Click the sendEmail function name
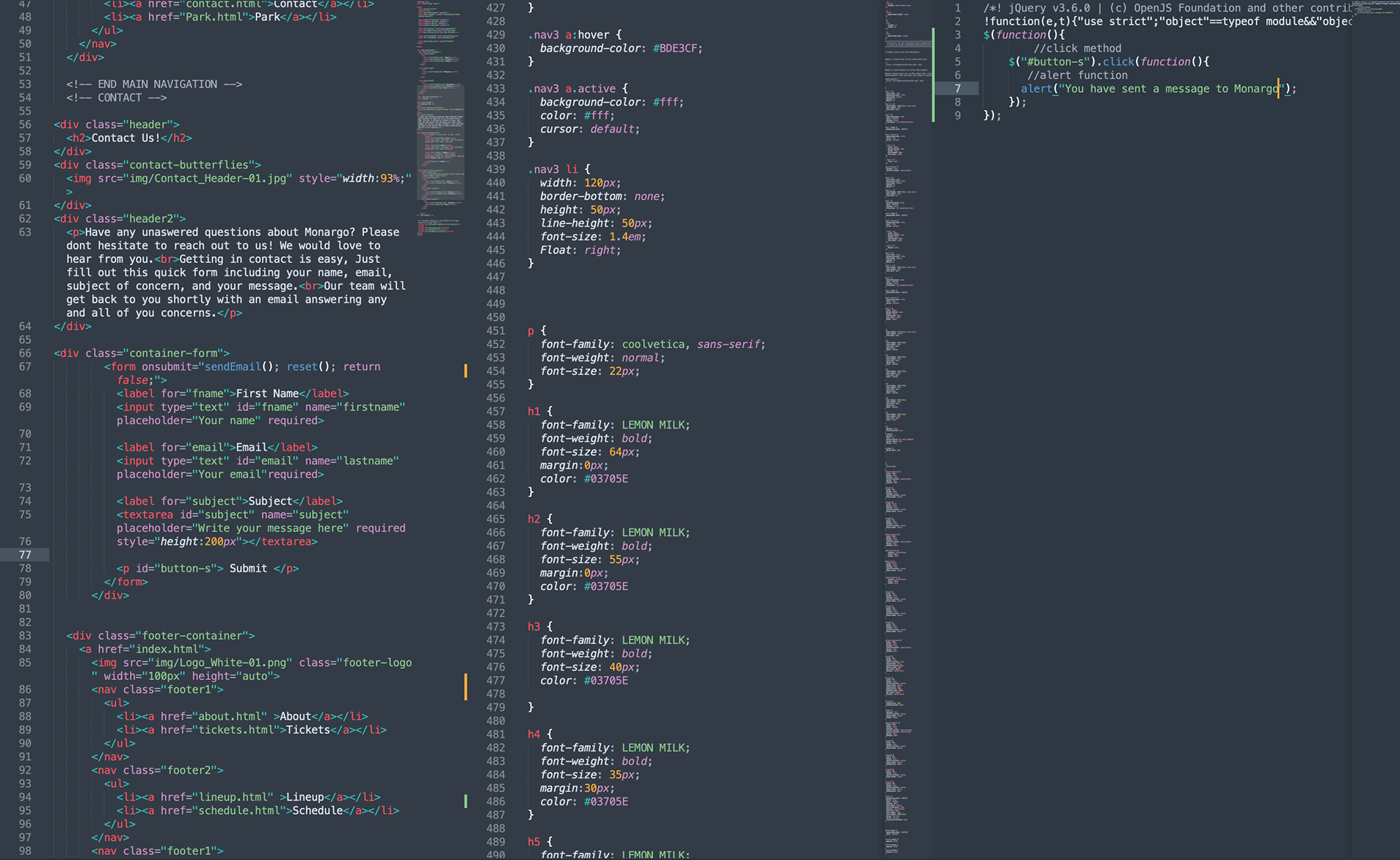This screenshot has height=860, width=1400. click(x=232, y=367)
